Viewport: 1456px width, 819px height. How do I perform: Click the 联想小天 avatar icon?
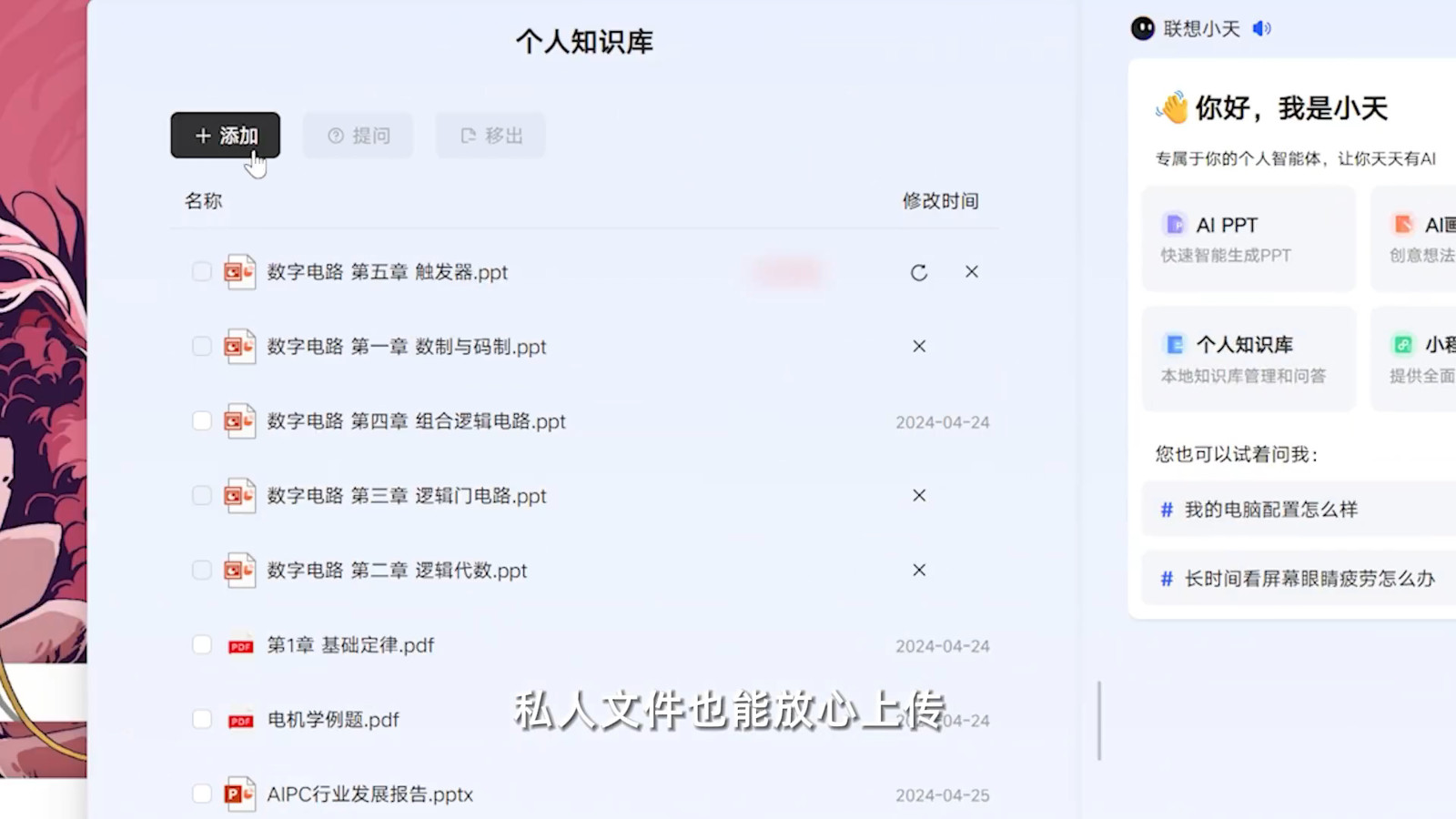(1143, 29)
